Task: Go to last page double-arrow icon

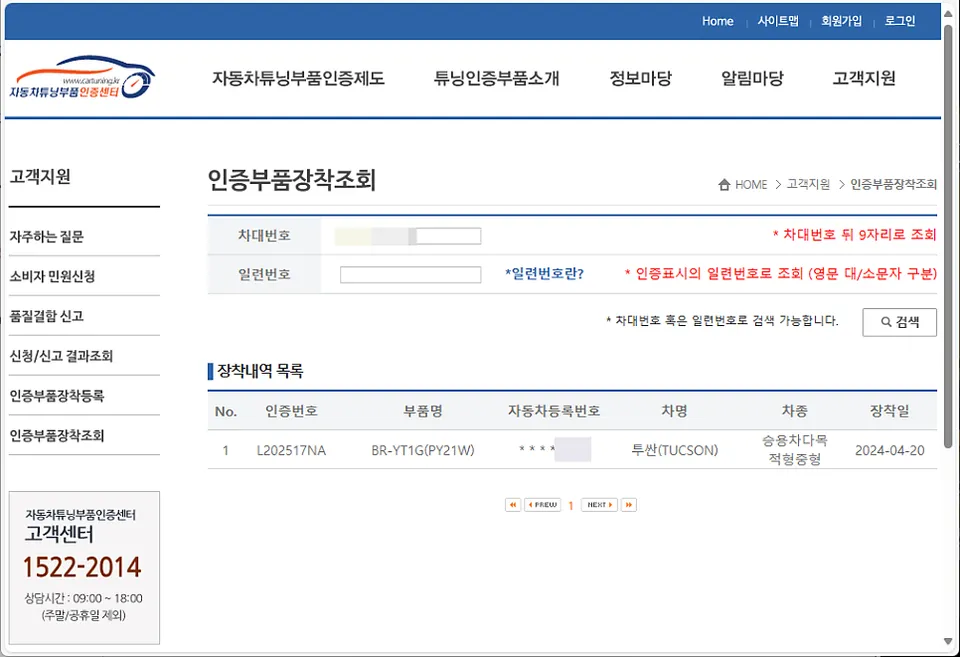Action: [x=629, y=505]
